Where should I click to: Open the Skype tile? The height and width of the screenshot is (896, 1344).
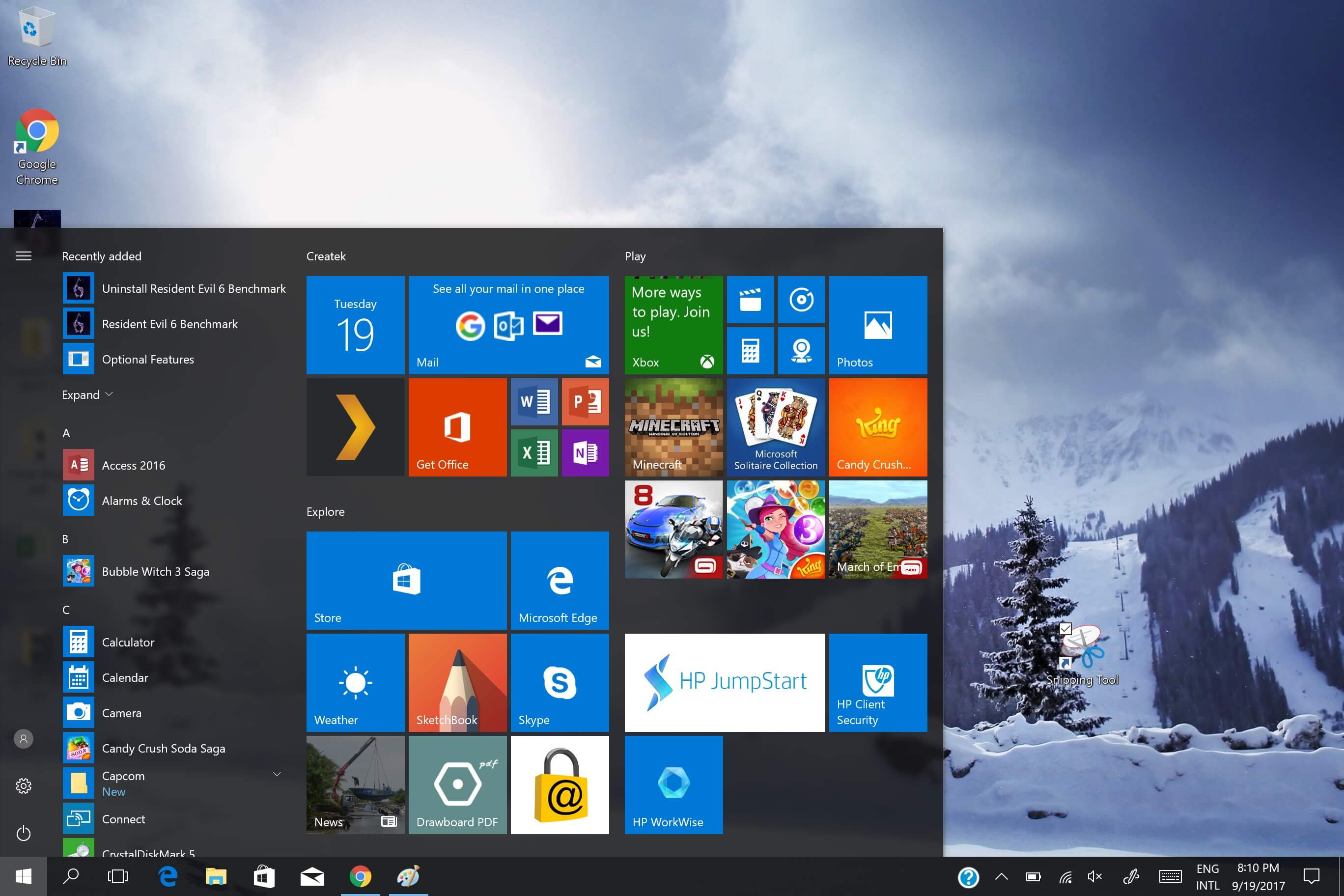560,682
